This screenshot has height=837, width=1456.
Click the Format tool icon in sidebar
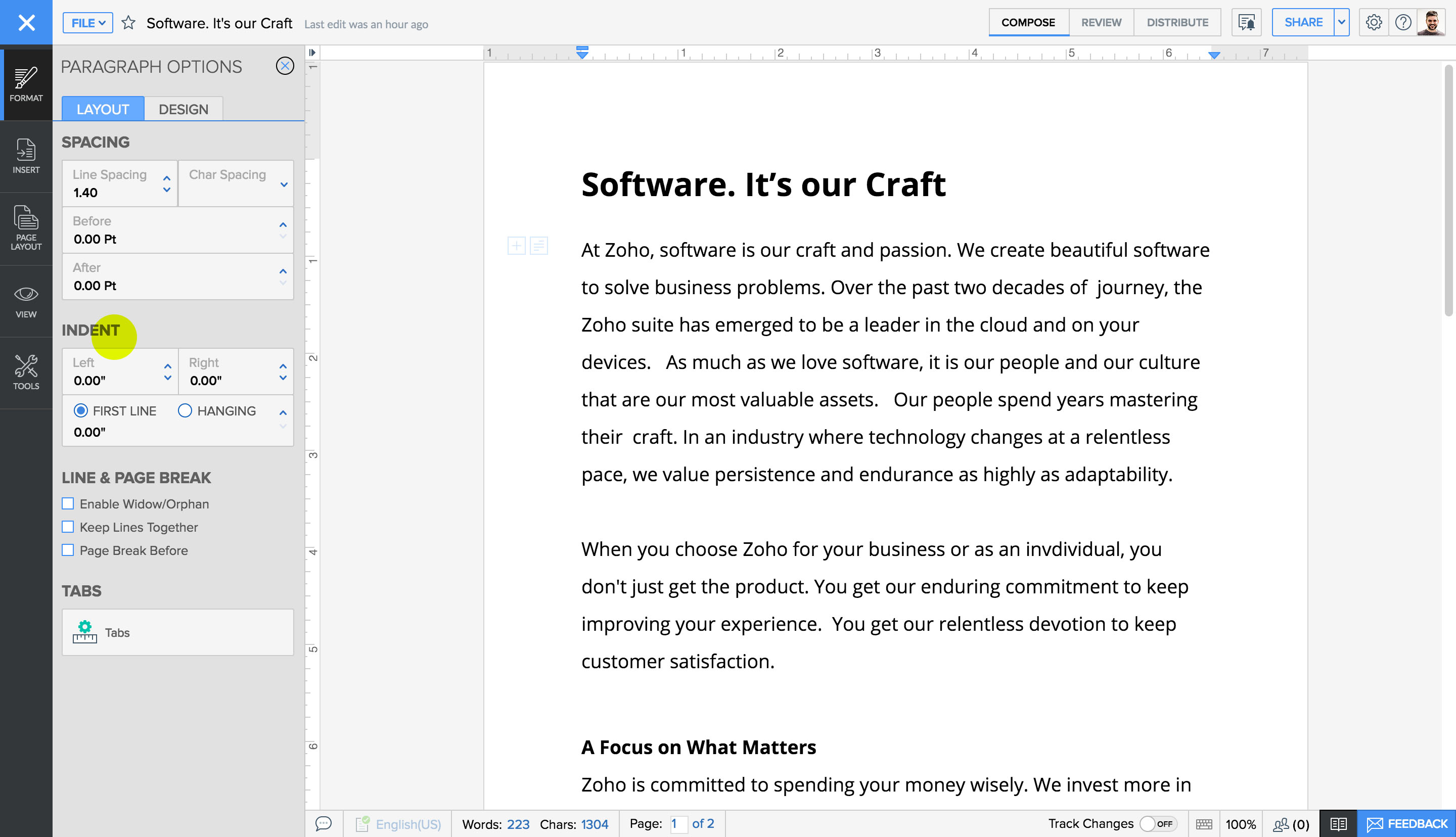pyautogui.click(x=26, y=83)
